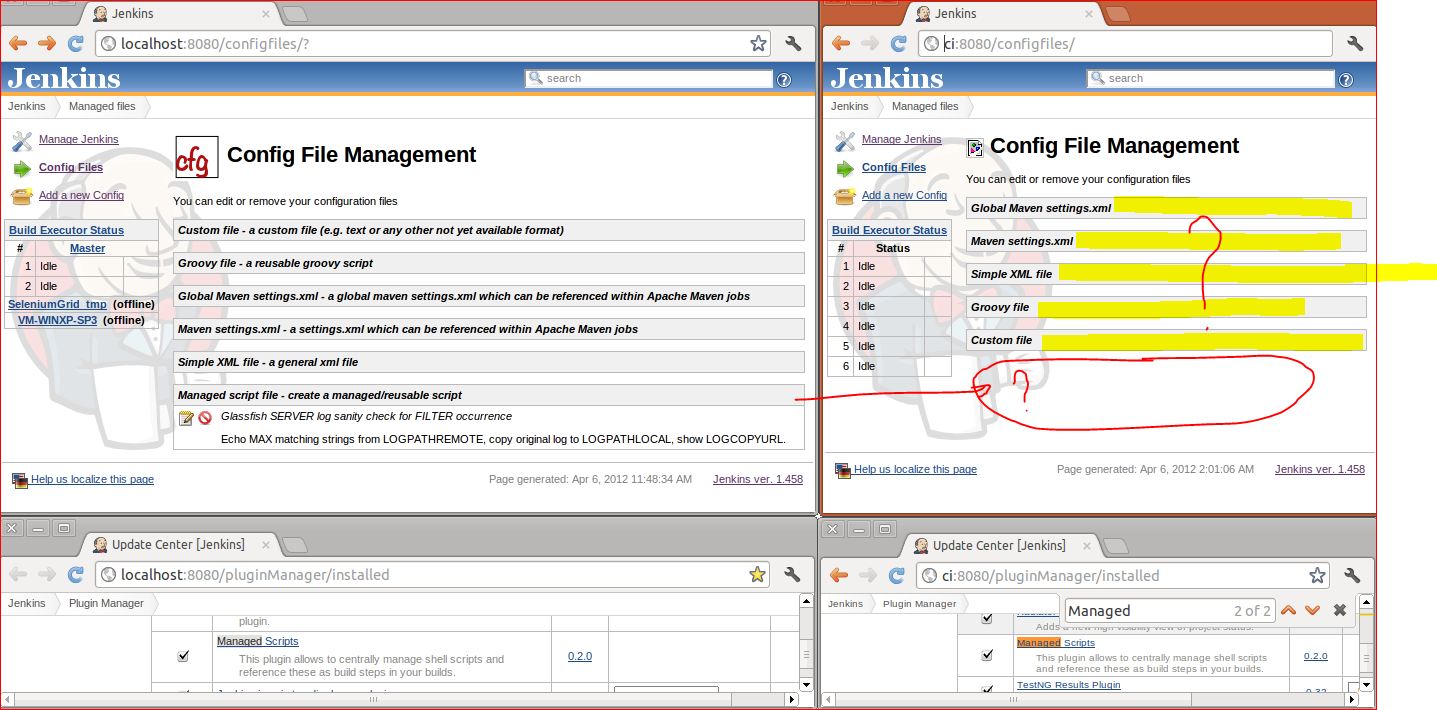Toggle the Managed Scripts checkbox in the ci window
This screenshot has height=710, width=1437.
pos(987,655)
